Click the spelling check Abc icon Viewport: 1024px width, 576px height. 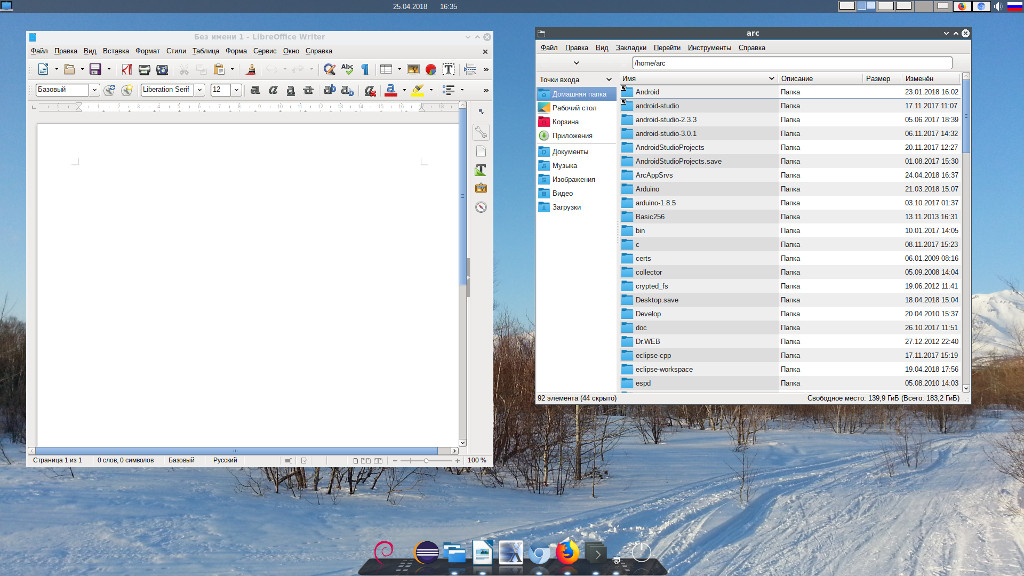pyautogui.click(x=346, y=69)
